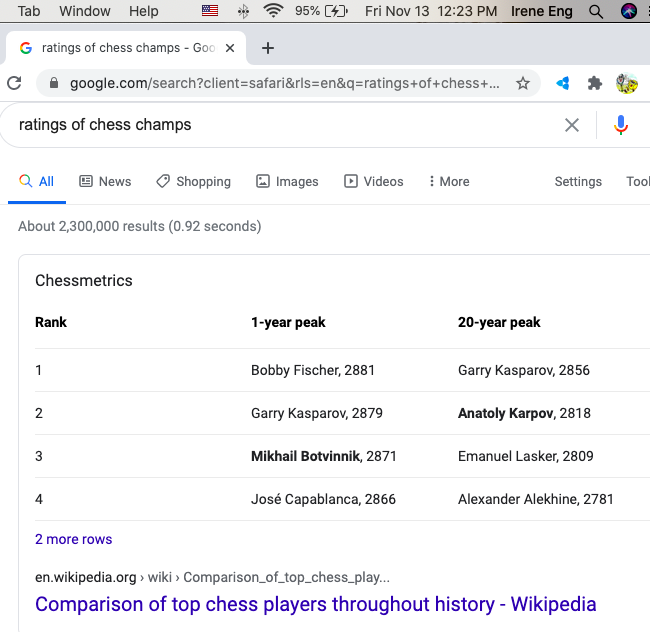Open the Settings search menu
650x632 pixels.
click(578, 181)
